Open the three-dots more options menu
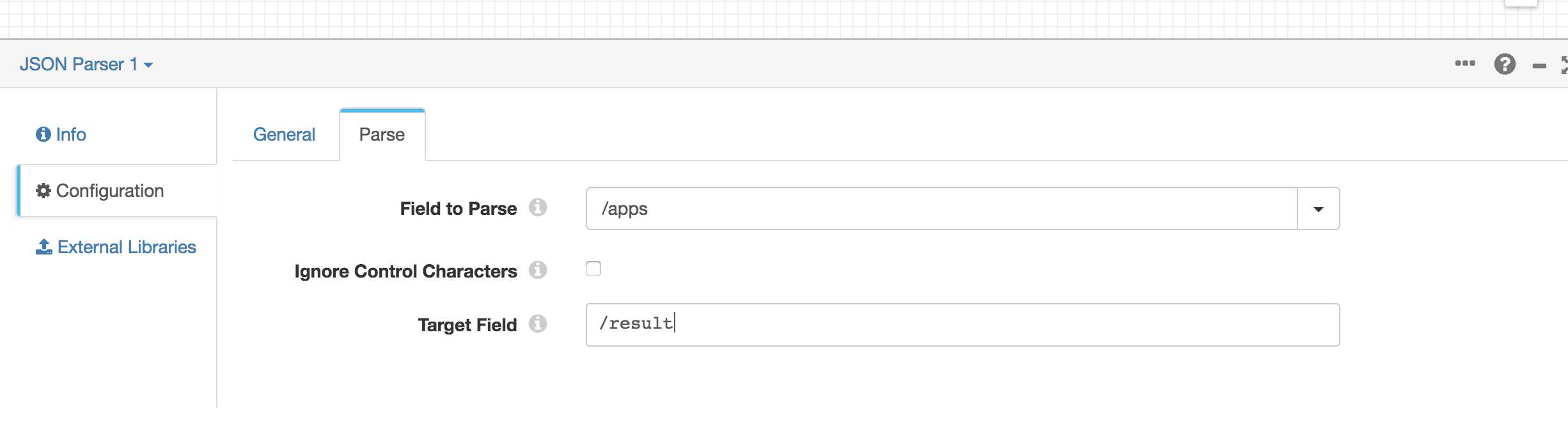The image size is (1568, 431). click(x=1464, y=63)
